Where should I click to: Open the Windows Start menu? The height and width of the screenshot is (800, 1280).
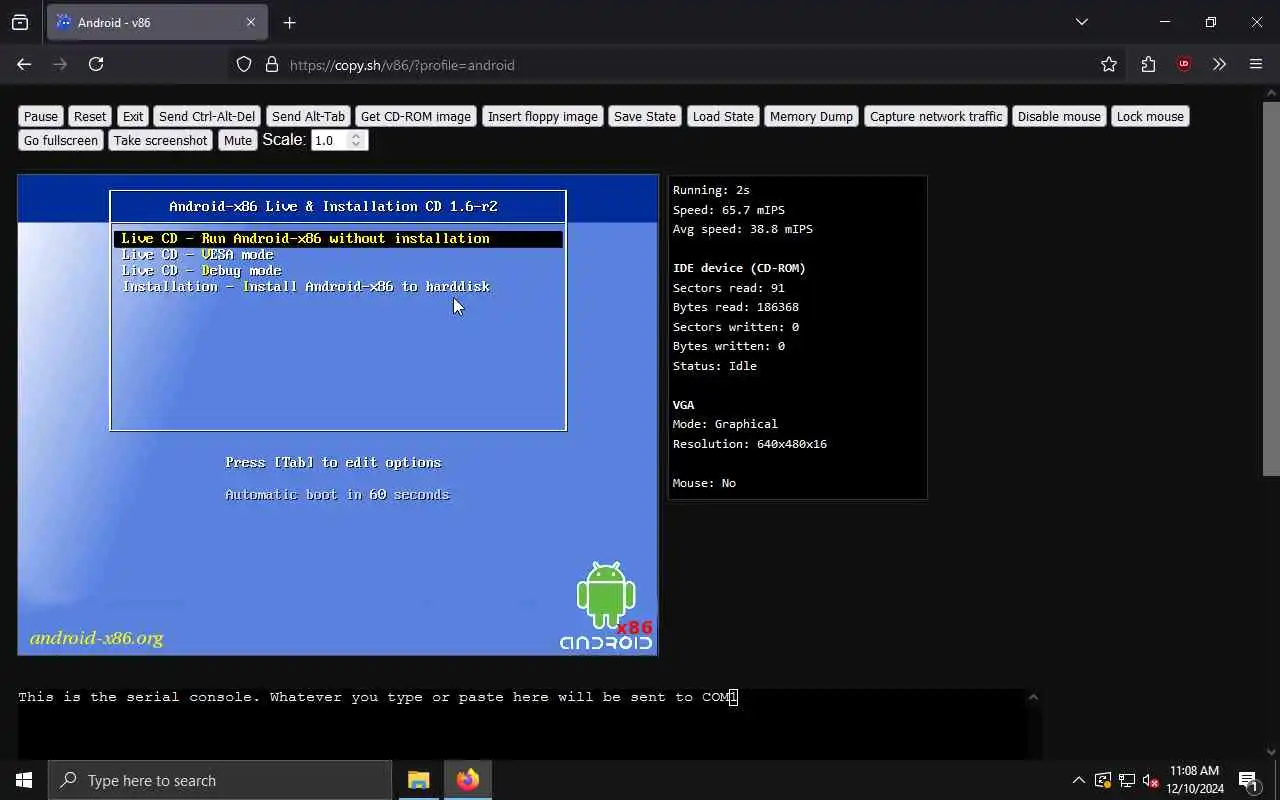24,780
